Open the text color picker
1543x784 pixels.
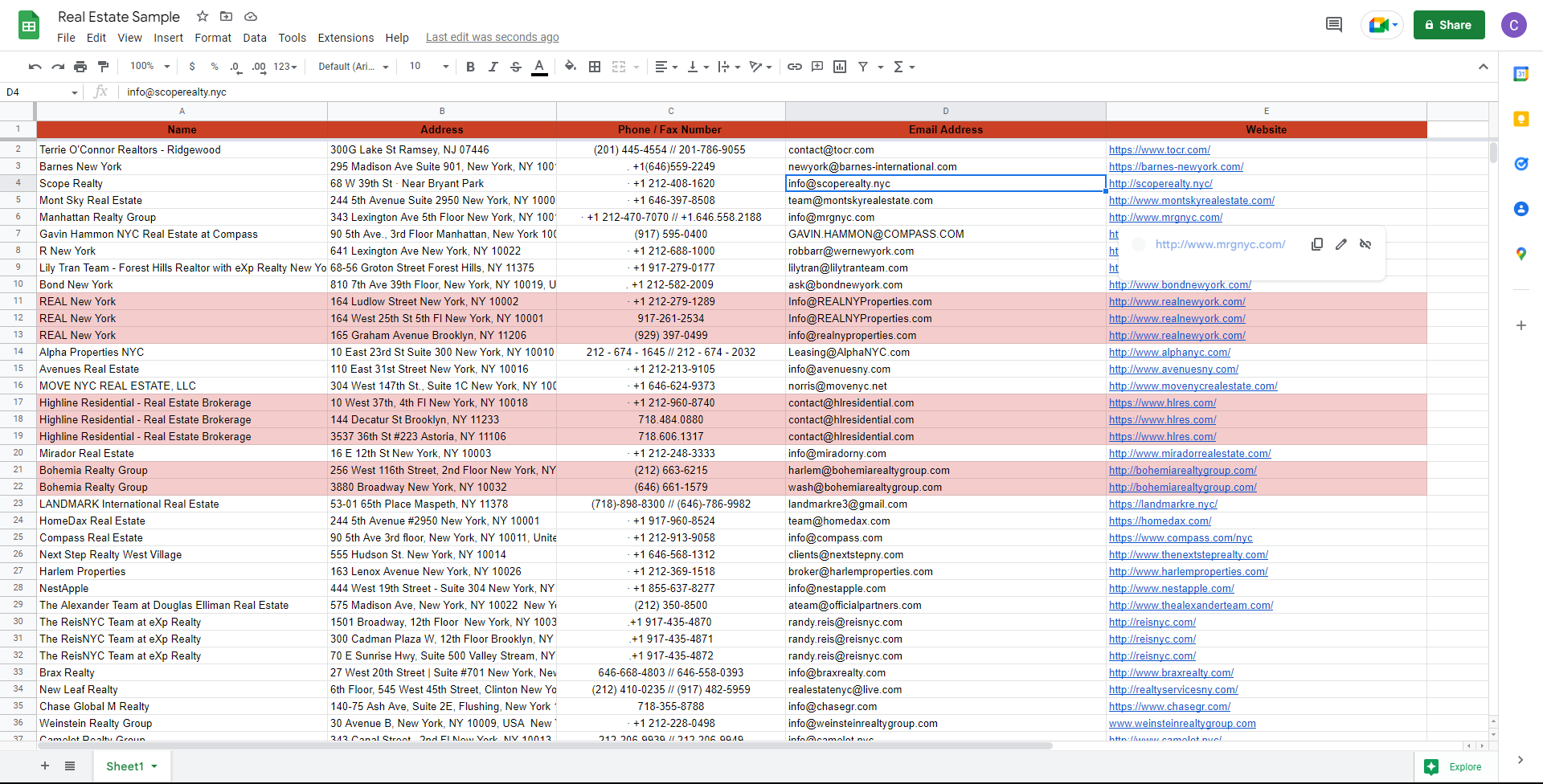click(539, 67)
